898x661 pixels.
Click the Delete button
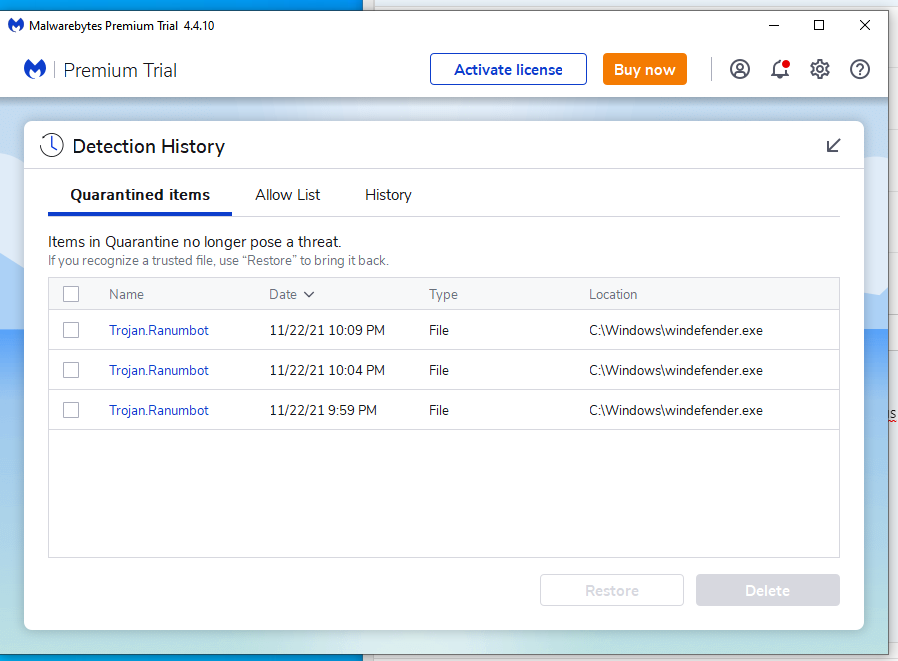click(x=767, y=590)
